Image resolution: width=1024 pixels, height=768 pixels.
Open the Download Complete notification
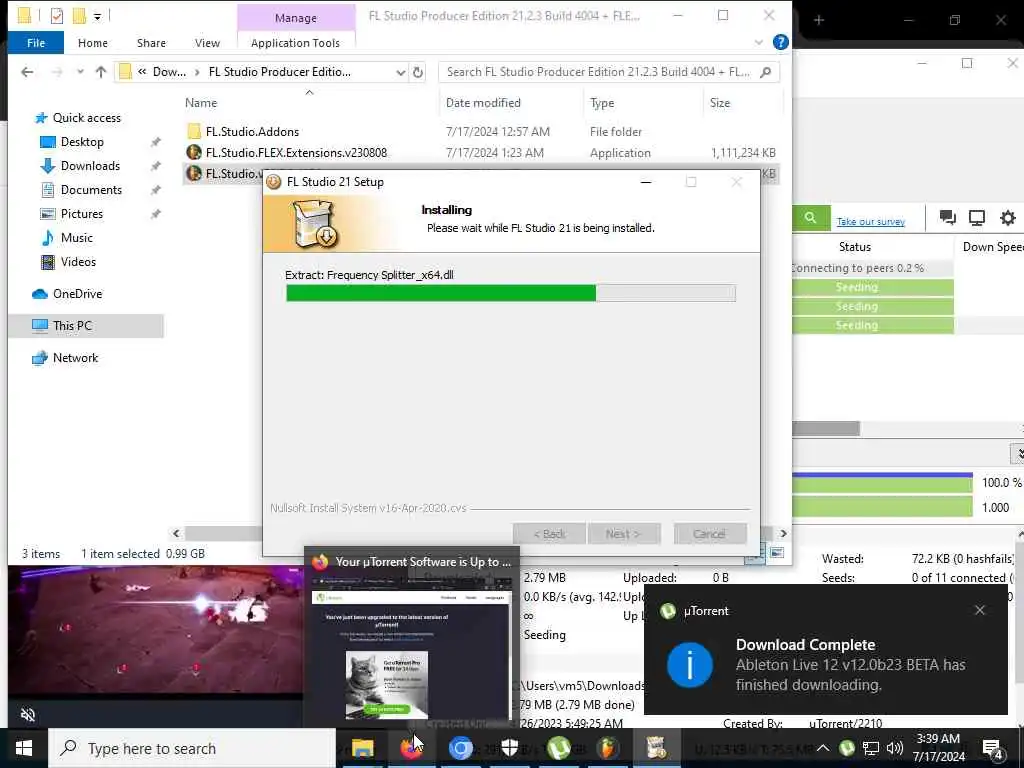click(825, 650)
